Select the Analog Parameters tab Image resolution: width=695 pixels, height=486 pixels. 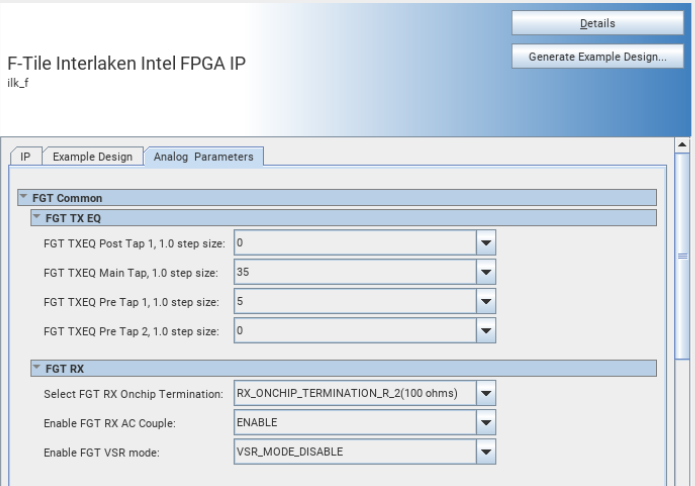click(203, 157)
